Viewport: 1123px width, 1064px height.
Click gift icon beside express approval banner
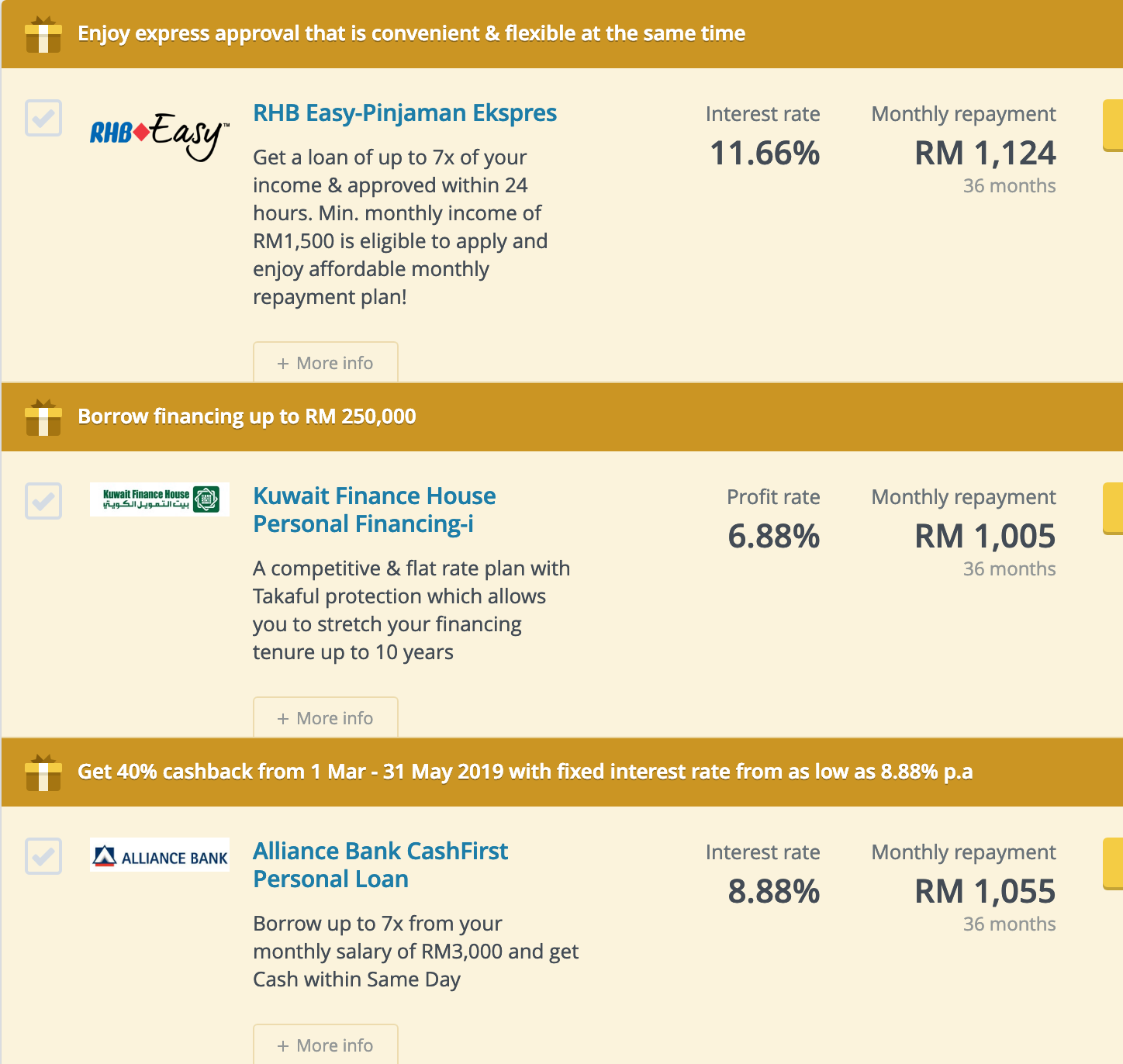(43, 35)
